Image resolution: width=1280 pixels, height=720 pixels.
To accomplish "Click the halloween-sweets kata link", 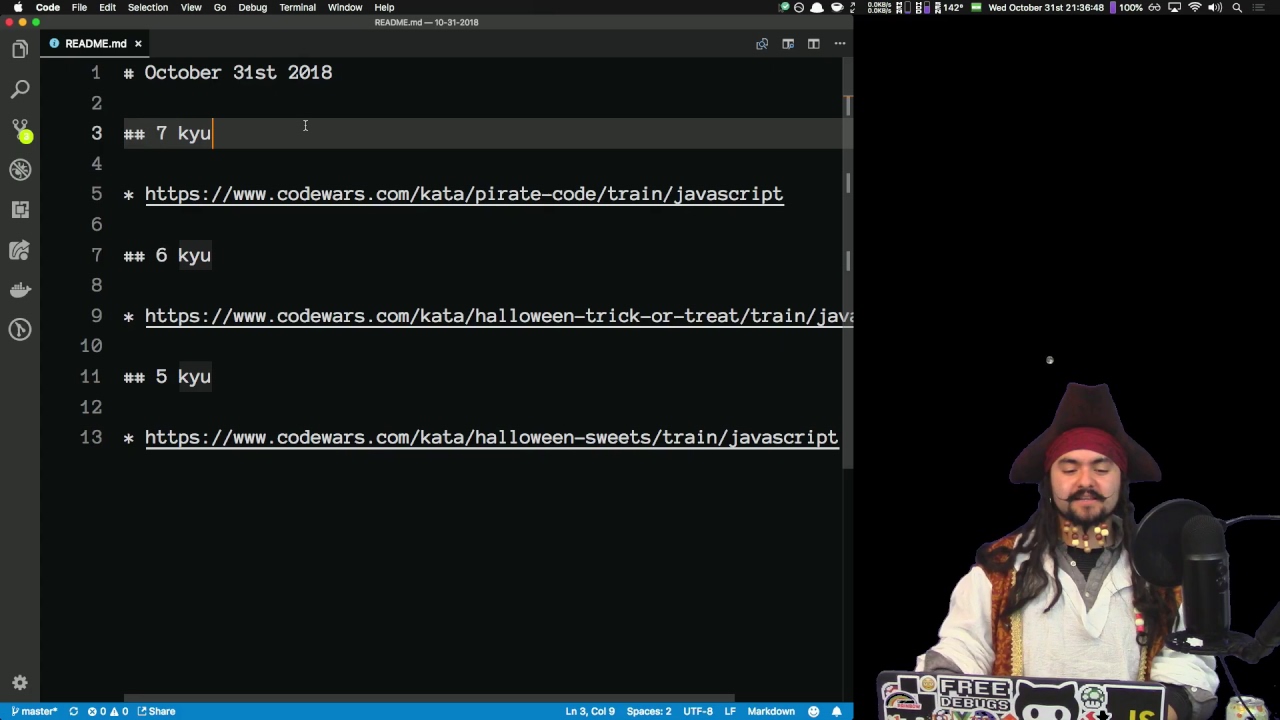I will (491, 438).
